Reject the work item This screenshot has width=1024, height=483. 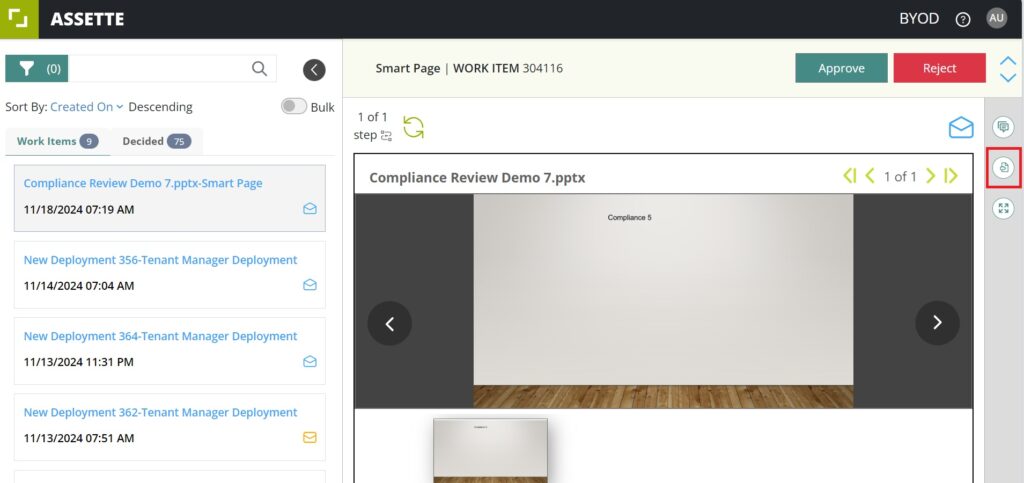click(939, 68)
